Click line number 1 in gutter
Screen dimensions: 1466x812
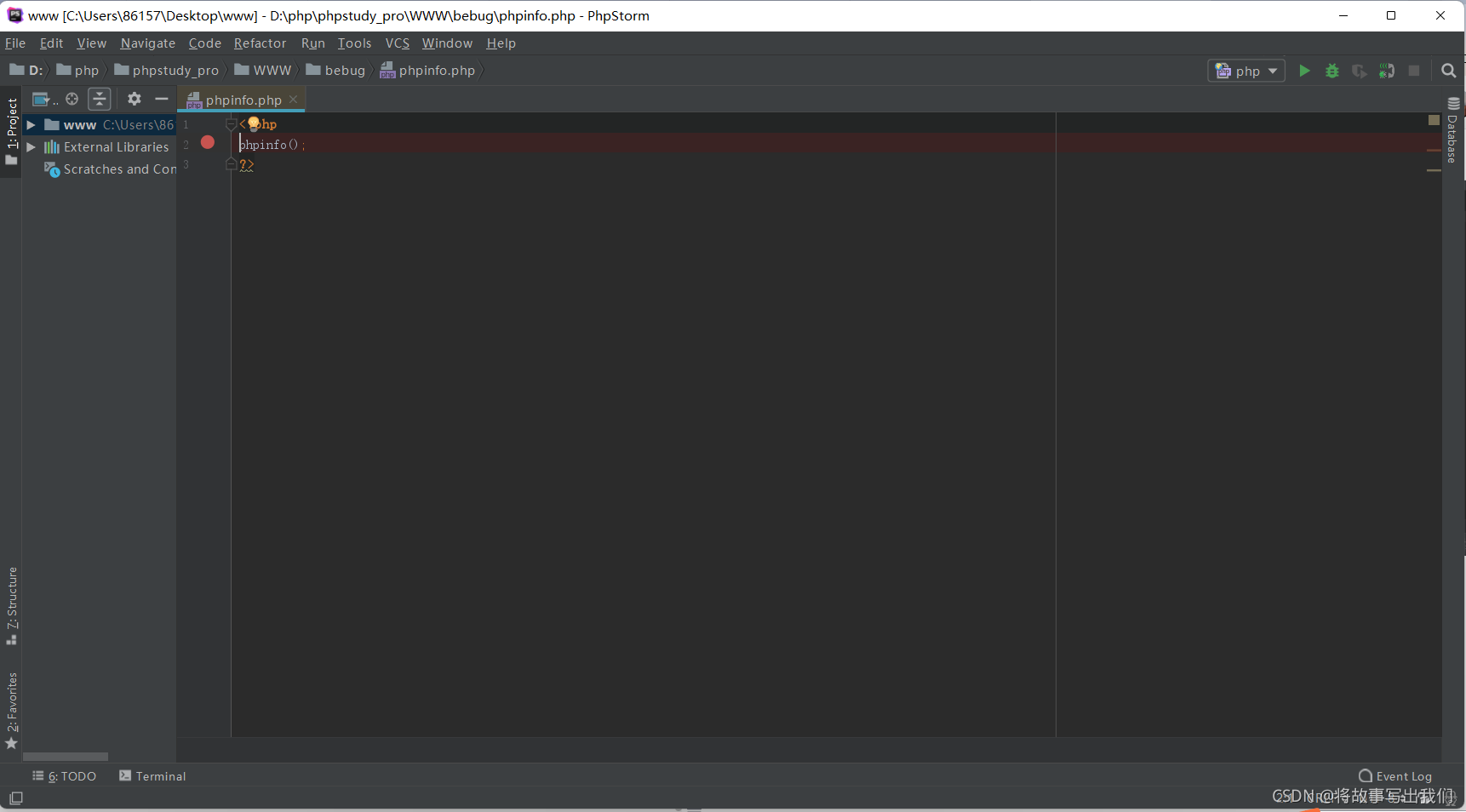pyautogui.click(x=186, y=124)
